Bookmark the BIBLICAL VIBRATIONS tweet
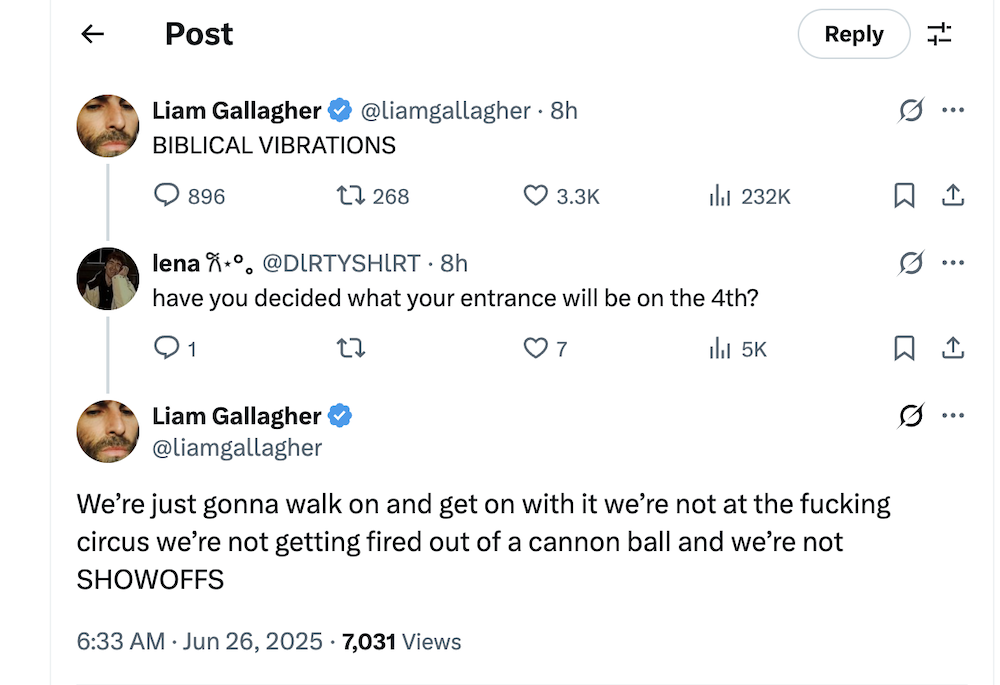The width and height of the screenshot is (1000, 685). 904,196
